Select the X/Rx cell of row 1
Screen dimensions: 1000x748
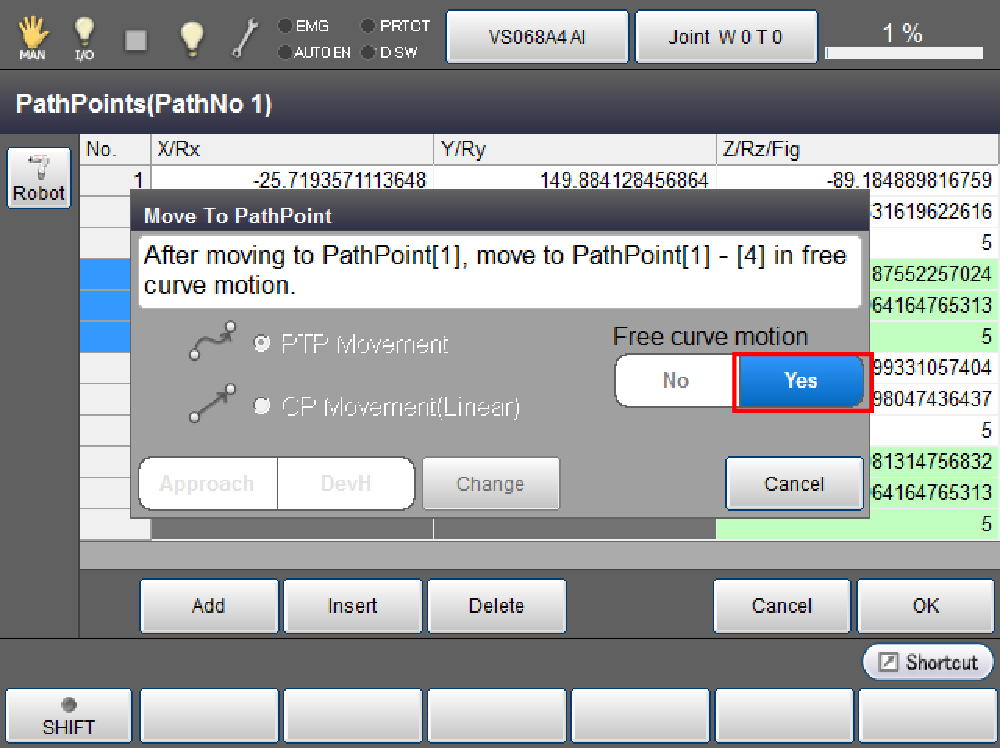tap(291, 181)
